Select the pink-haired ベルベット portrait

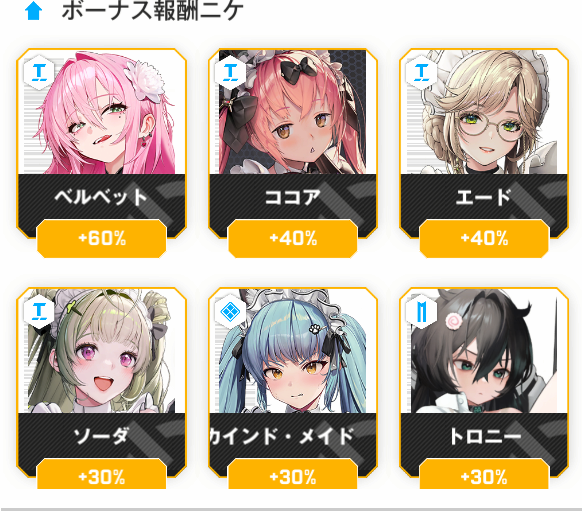pyautogui.click(x=101, y=112)
